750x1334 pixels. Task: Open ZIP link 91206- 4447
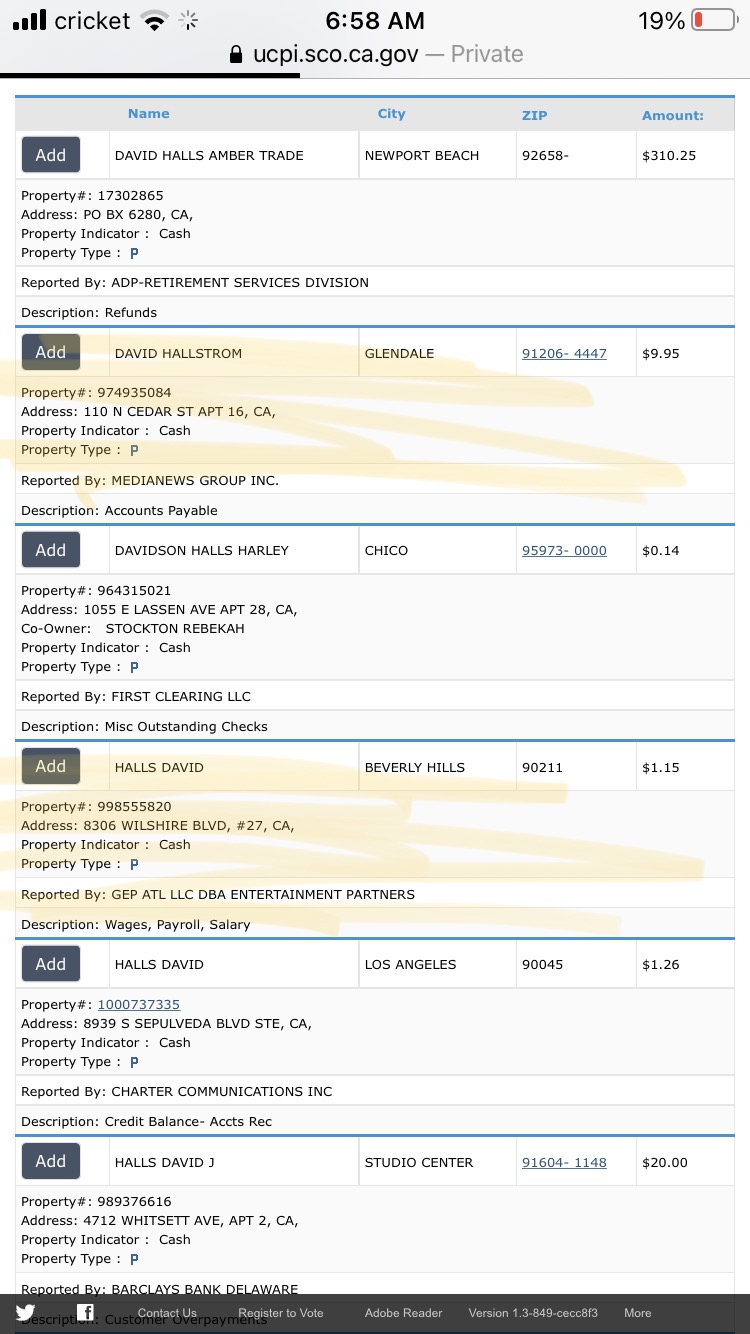[x=564, y=353]
